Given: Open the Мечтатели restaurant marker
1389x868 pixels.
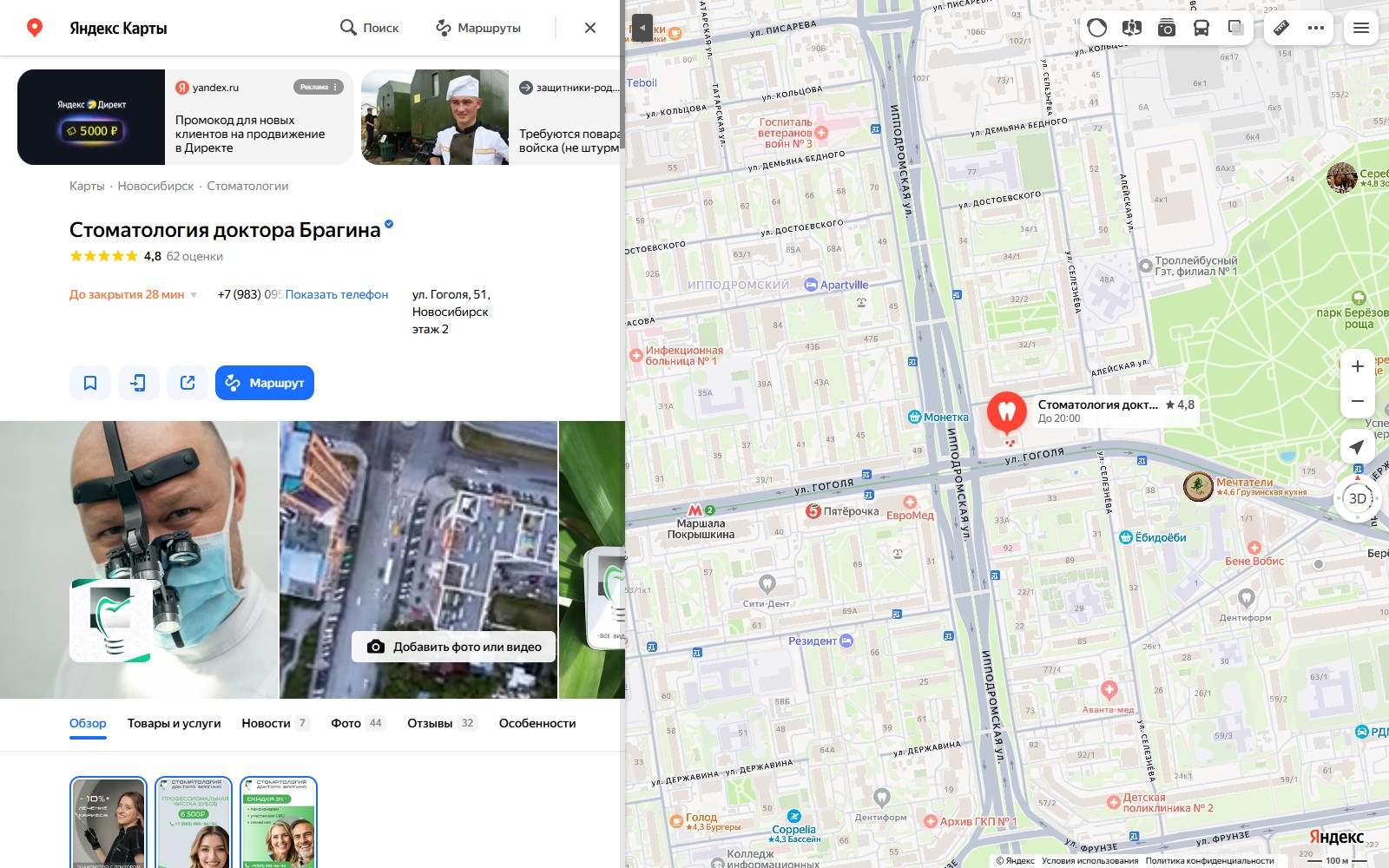Looking at the screenshot, I should pos(1198,487).
